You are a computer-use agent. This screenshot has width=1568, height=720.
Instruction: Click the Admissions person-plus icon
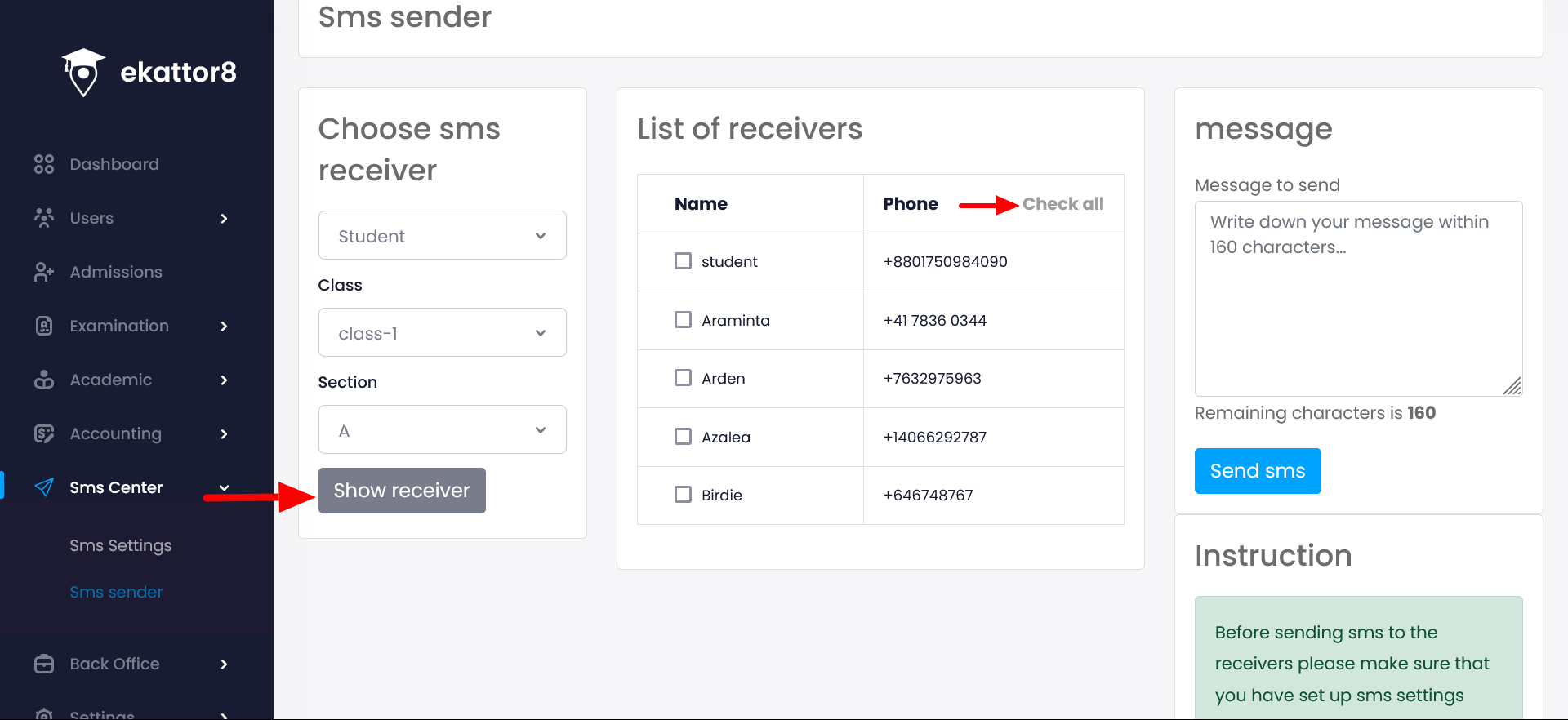(x=44, y=272)
